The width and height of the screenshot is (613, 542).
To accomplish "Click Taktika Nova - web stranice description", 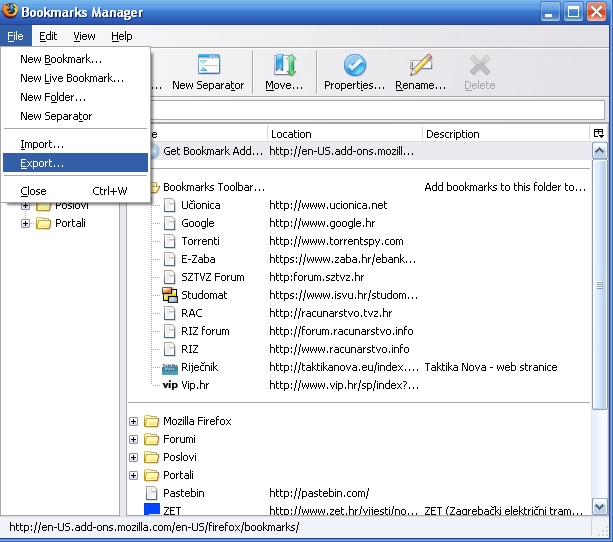I will (x=491, y=367).
